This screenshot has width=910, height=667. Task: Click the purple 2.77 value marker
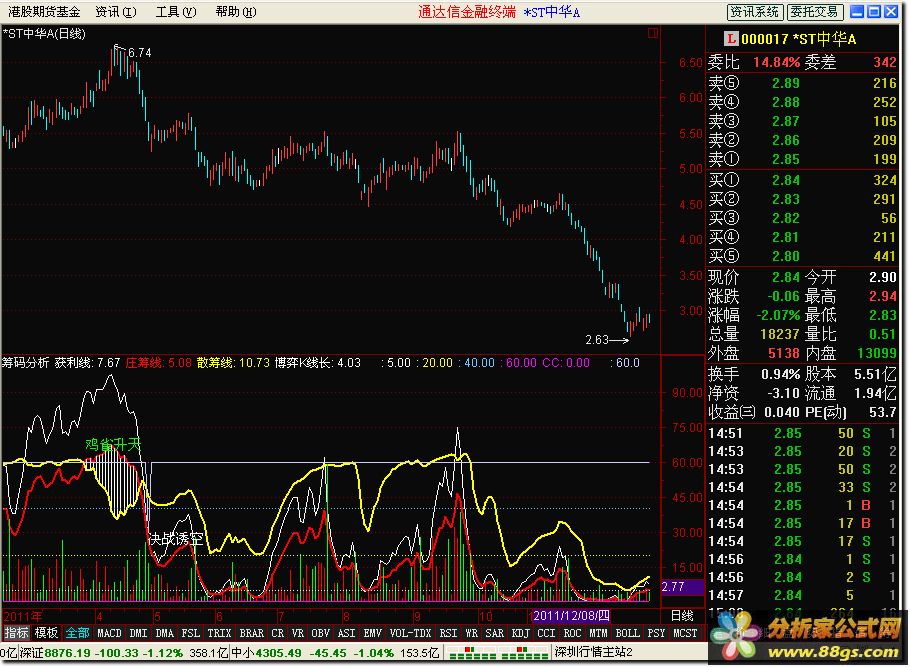tap(681, 587)
